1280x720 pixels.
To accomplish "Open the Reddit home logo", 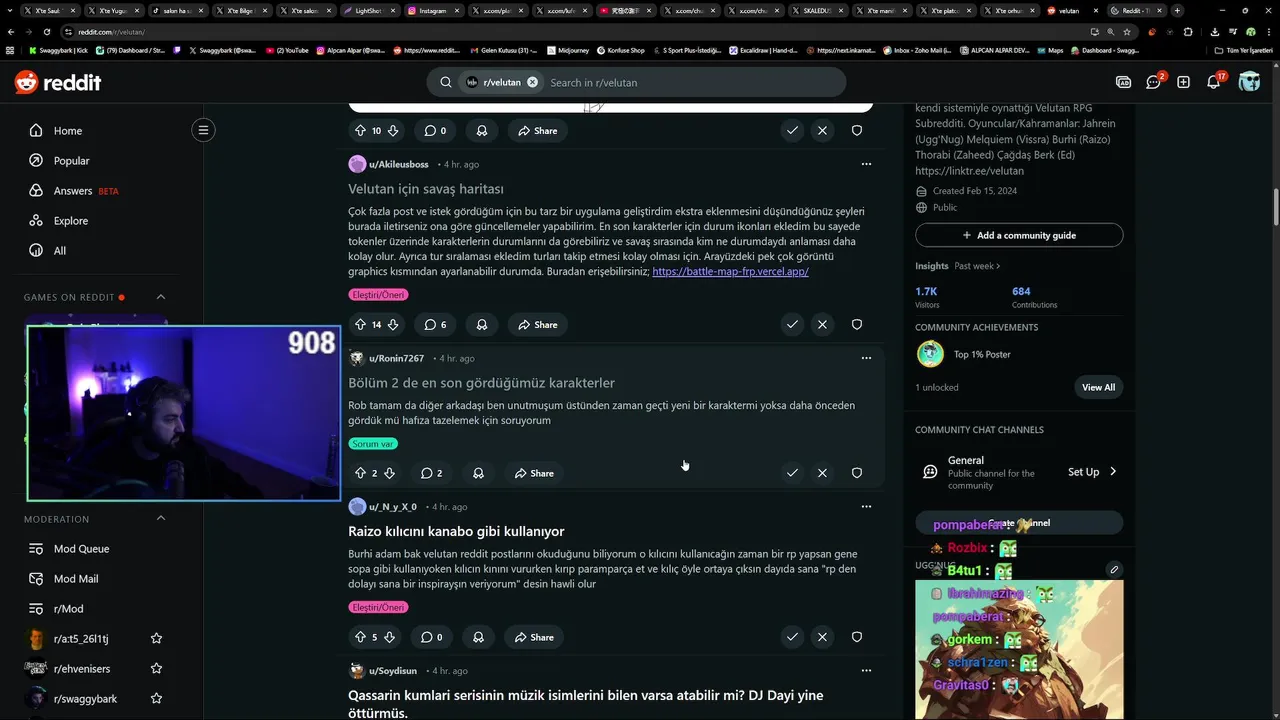I will 58,82.
